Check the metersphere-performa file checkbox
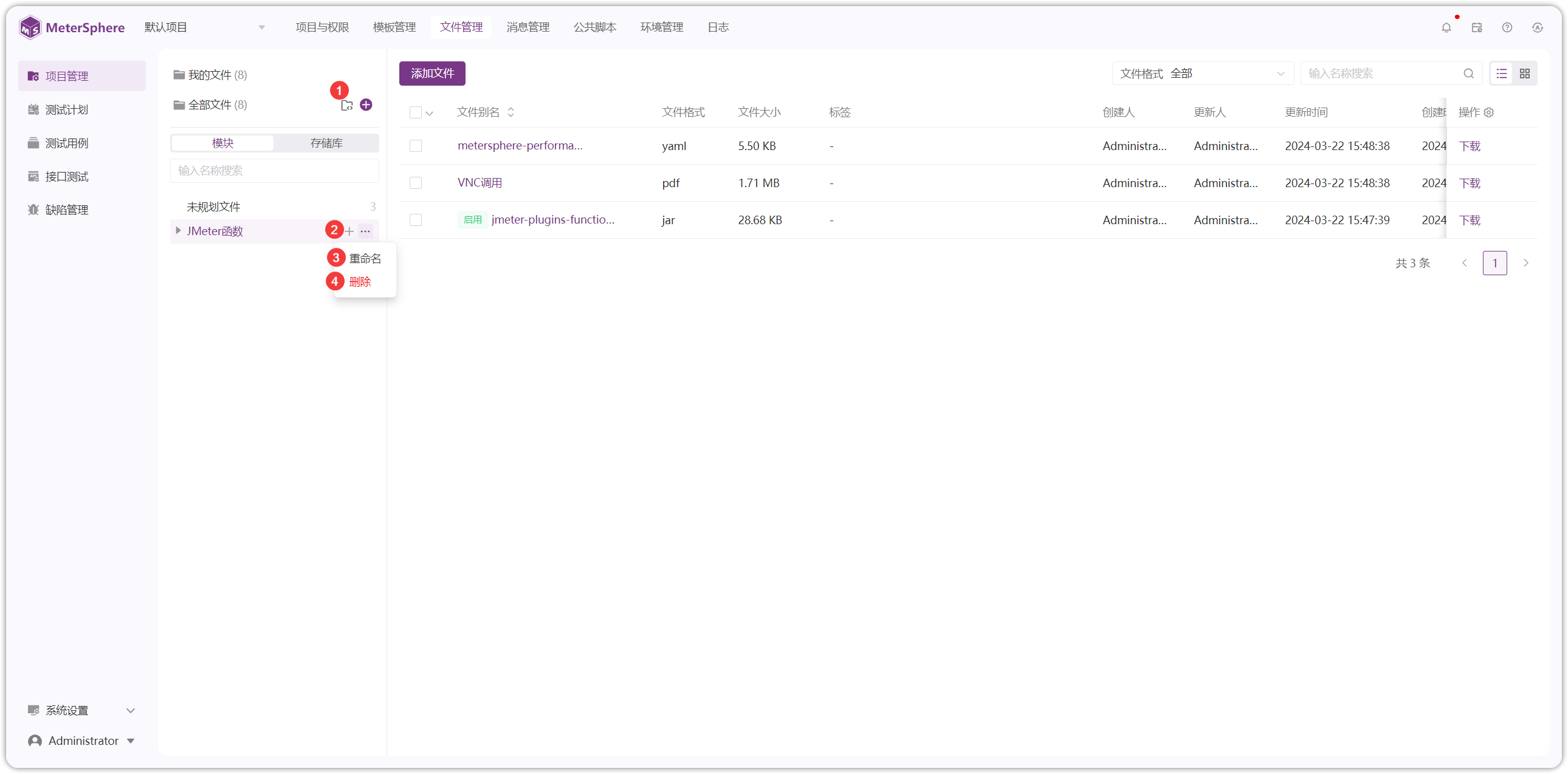This screenshot has width=1568, height=774. [x=416, y=146]
